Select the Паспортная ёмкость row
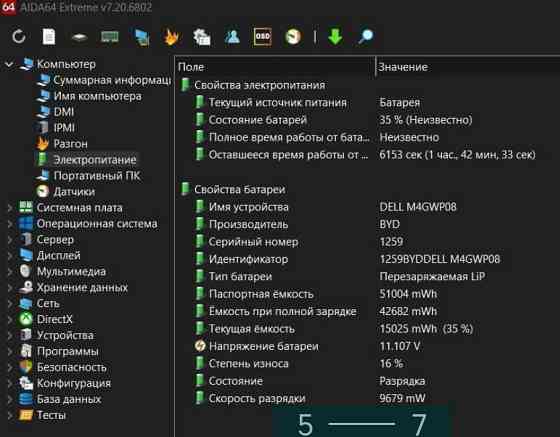Viewport: 560px width, 437px height. click(x=368, y=294)
